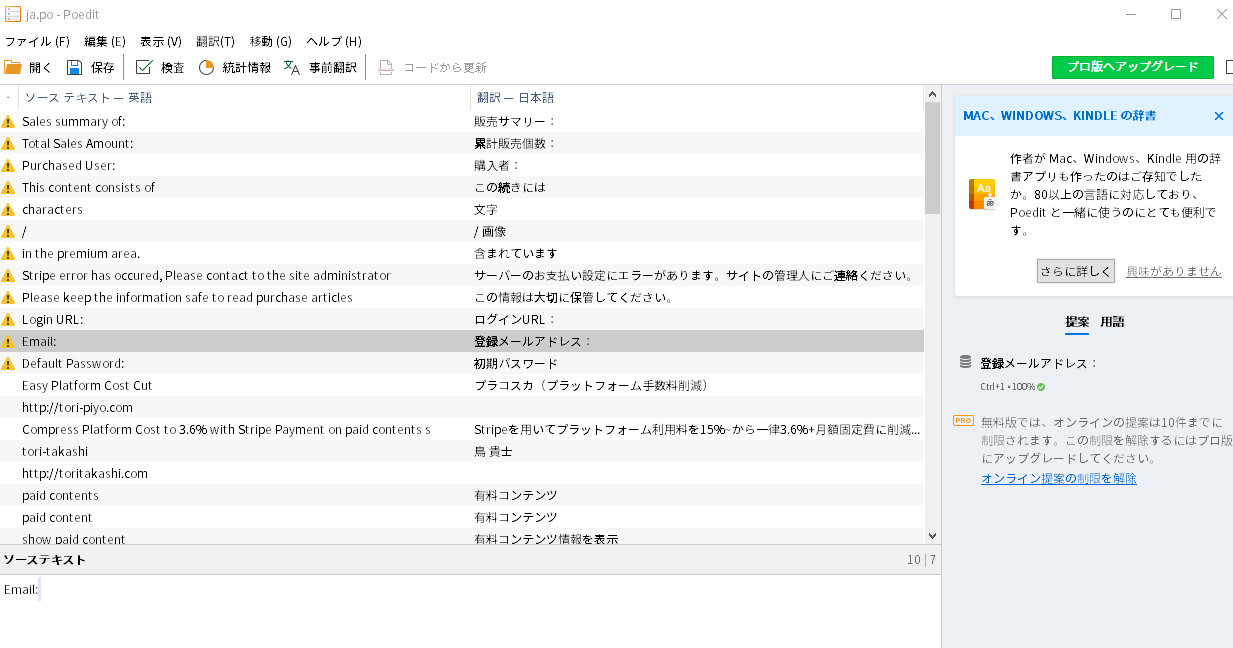The image size is (1233, 648).
Task: Click the ソーステキスト panel header
Action: (470, 559)
